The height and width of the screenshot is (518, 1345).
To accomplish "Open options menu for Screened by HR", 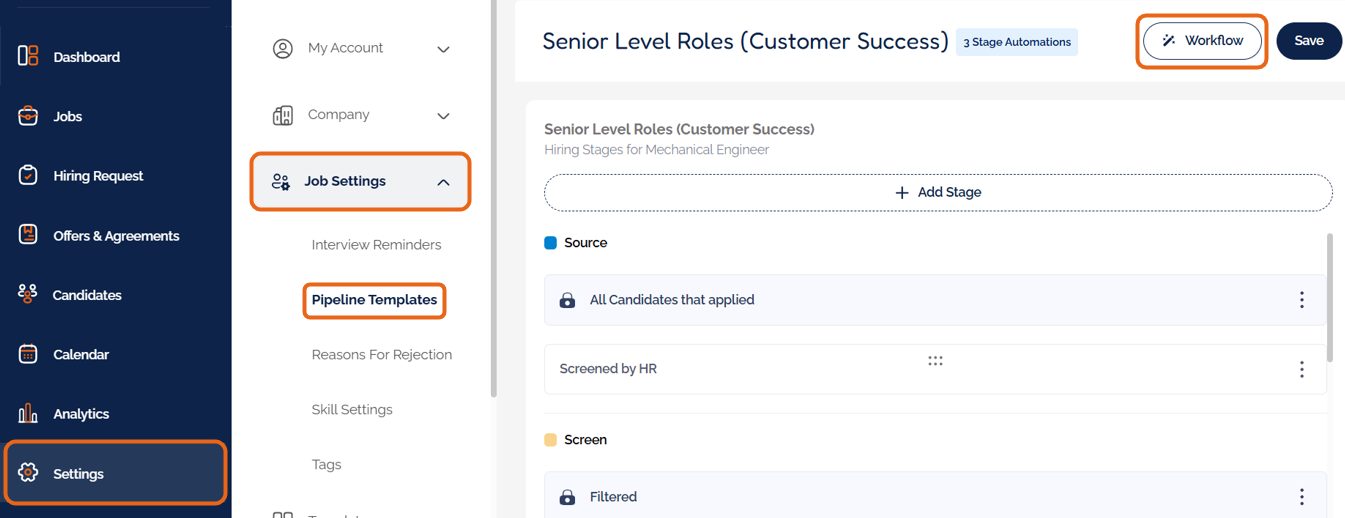I will (x=1301, y=369).
